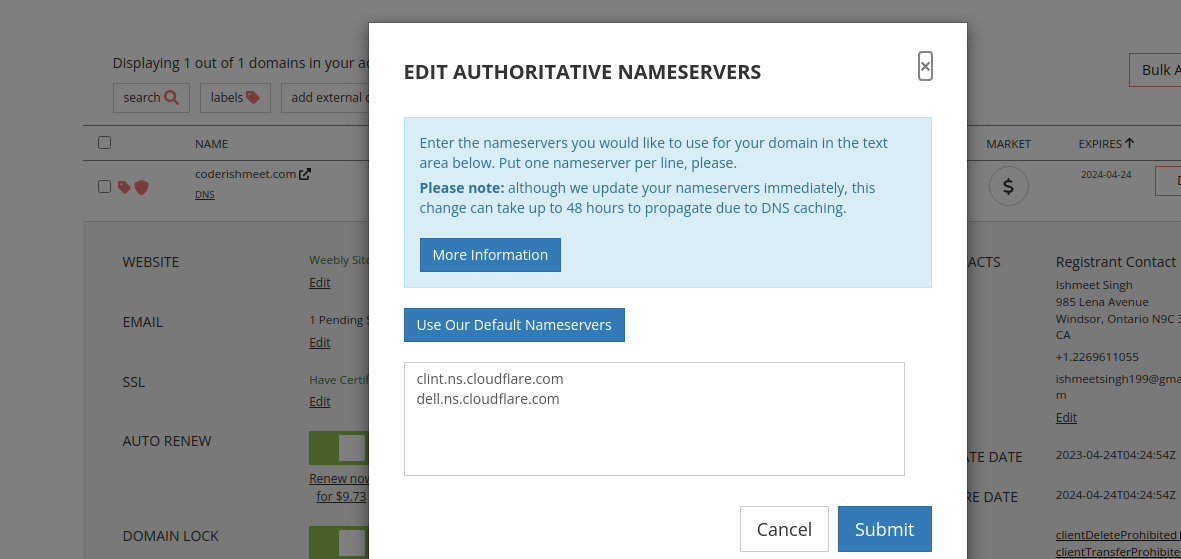The height and width of the screenshot is (559, 1181).
Task: Click the search button with magnifier icon
Action: (x=151, y=97)
